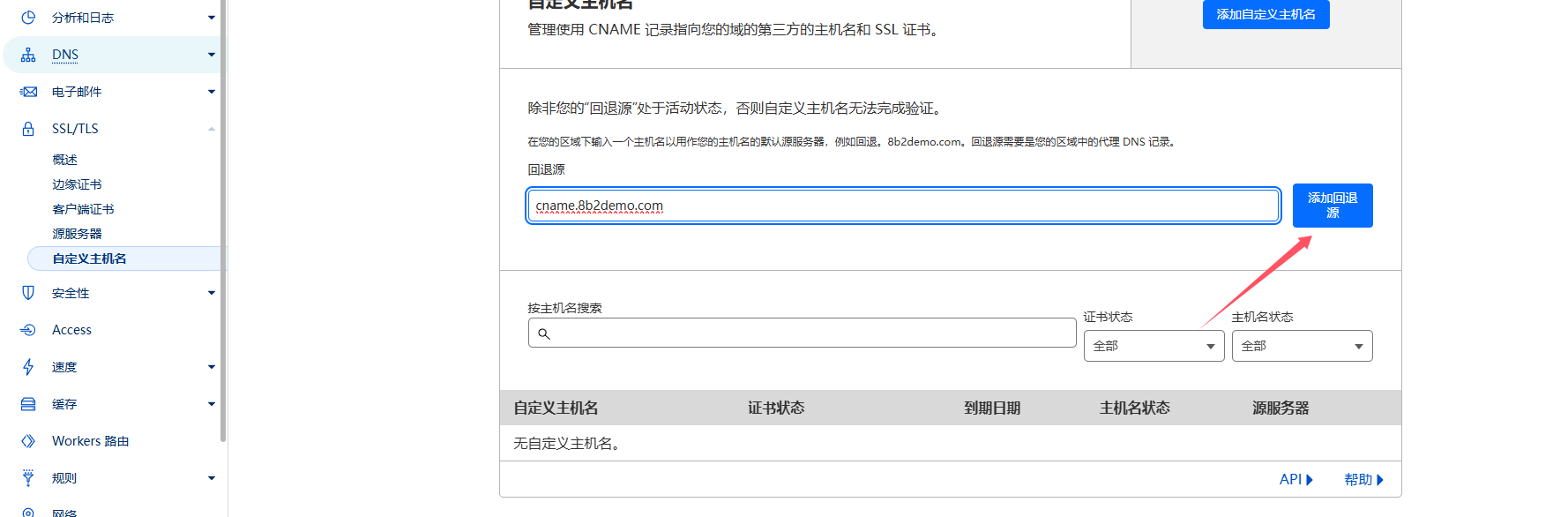Viewport: 1568px width, 517px height.
Task: Select the 缓存 database icon
Action: click(27, 403)
